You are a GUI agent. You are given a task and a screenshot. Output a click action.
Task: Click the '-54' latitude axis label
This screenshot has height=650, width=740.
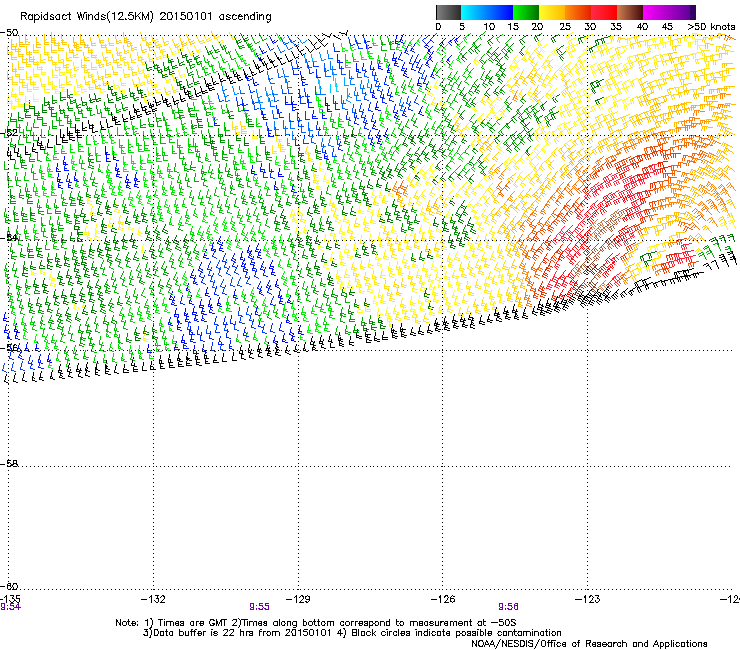click(x=9, y=237)
